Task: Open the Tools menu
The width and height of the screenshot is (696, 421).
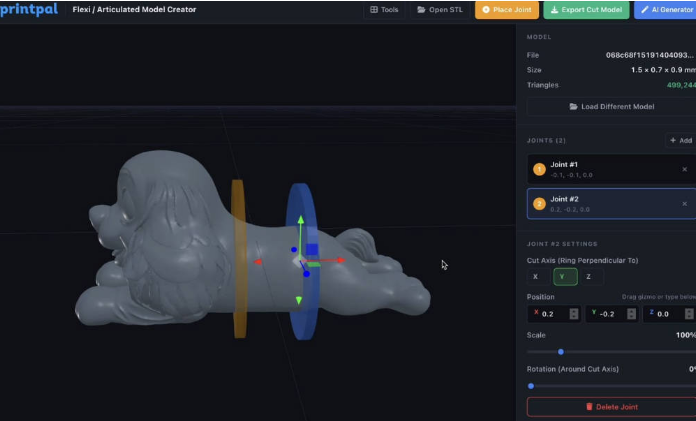Action: click(384, 10)
